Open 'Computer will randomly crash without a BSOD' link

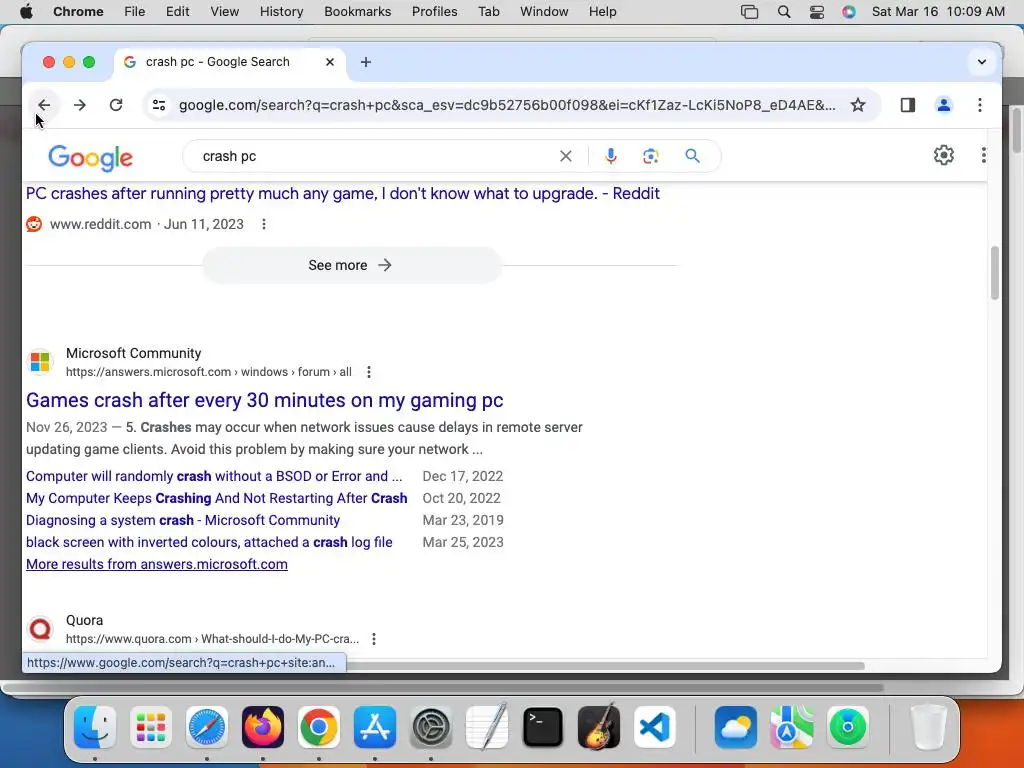(214, 476)
